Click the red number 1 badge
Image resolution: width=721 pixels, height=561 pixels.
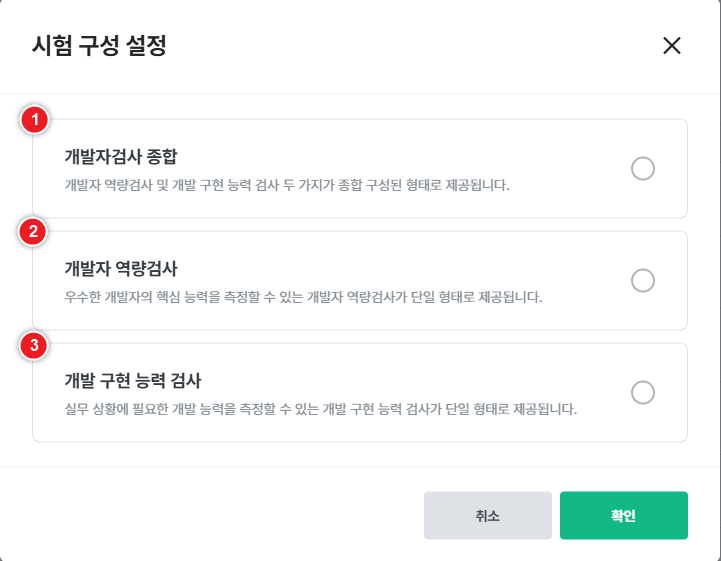click(x=35, y=121)
